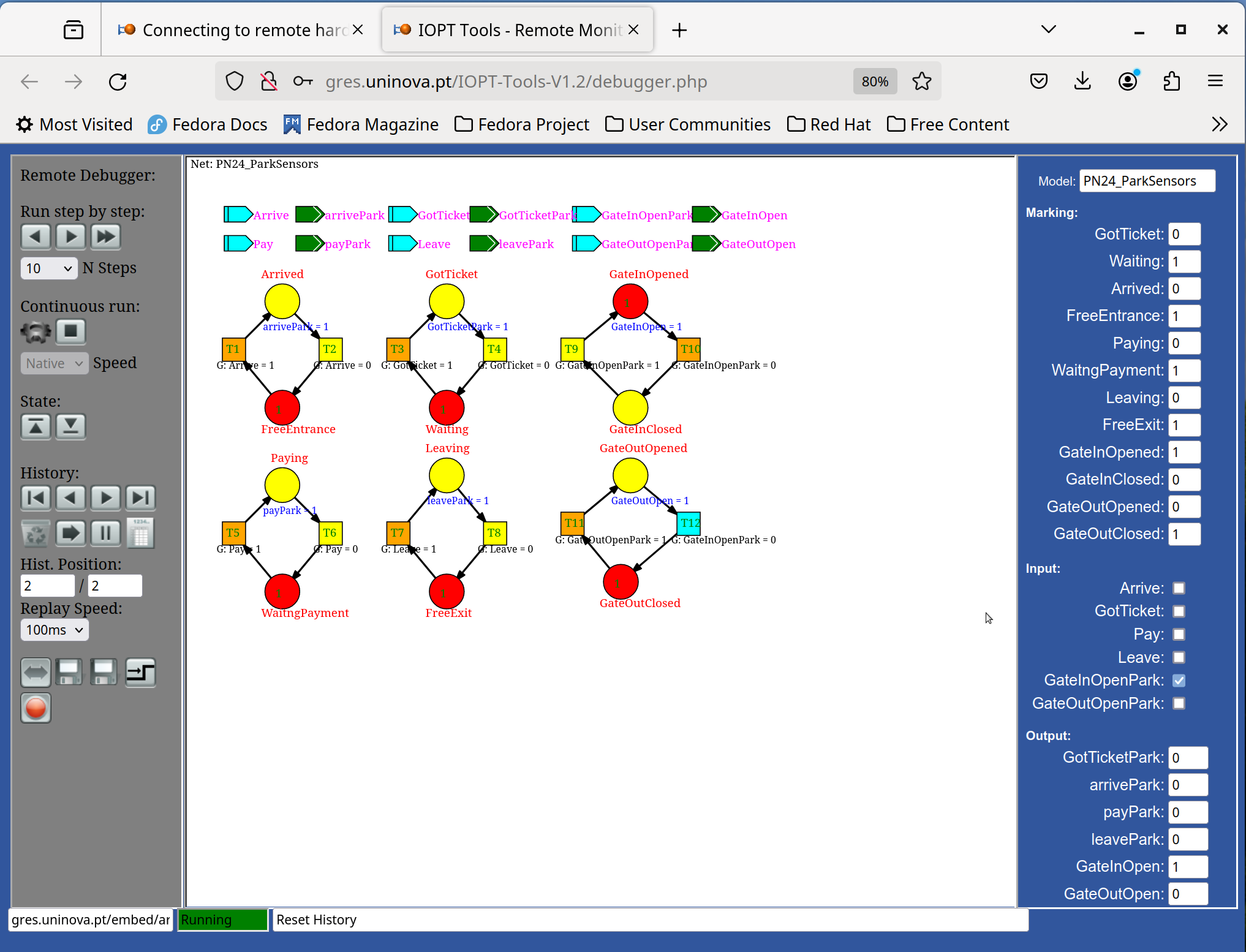Screen dimensions: 1246x952
Task: Toggle the Pay input checkbox
Action: point(1179,635)
